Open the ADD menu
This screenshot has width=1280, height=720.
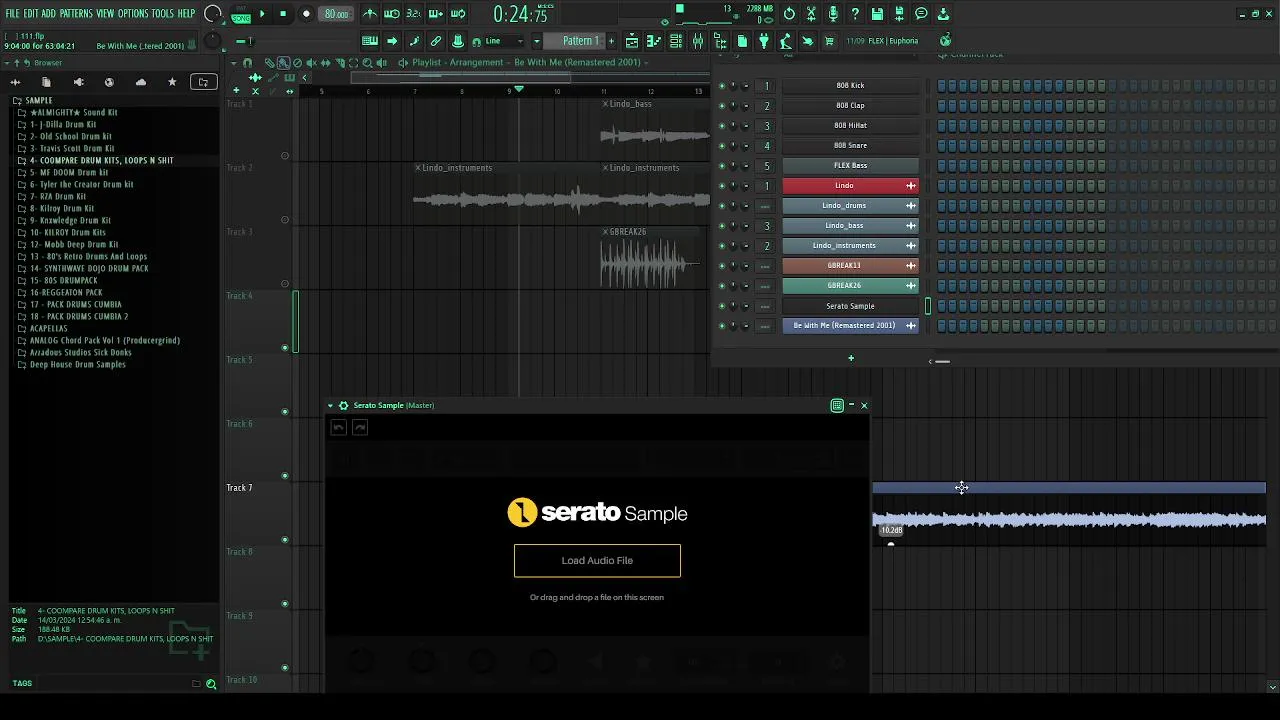click(x=49, y=13)
